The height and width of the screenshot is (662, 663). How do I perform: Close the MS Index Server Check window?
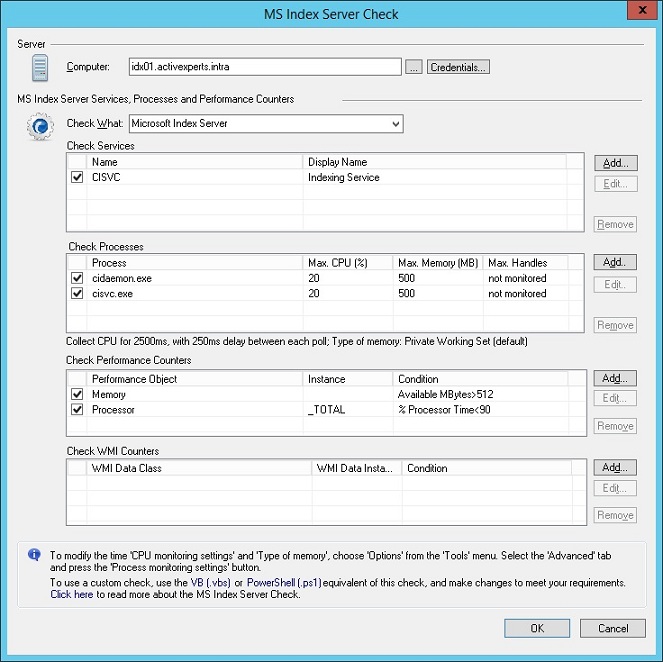pos(642,10)
